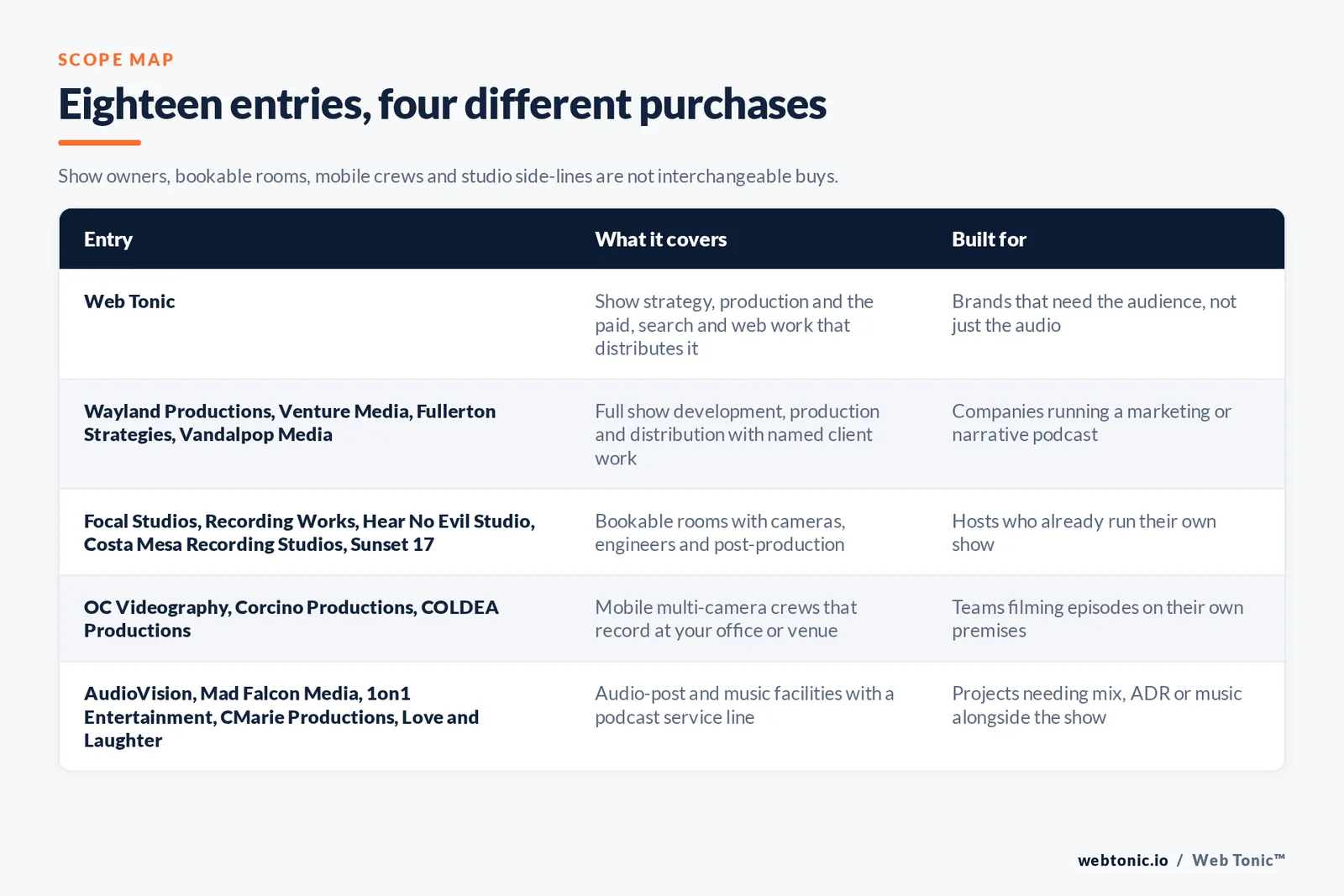Click the AudioVision, Mad Falcon Media entry cell

281,716
